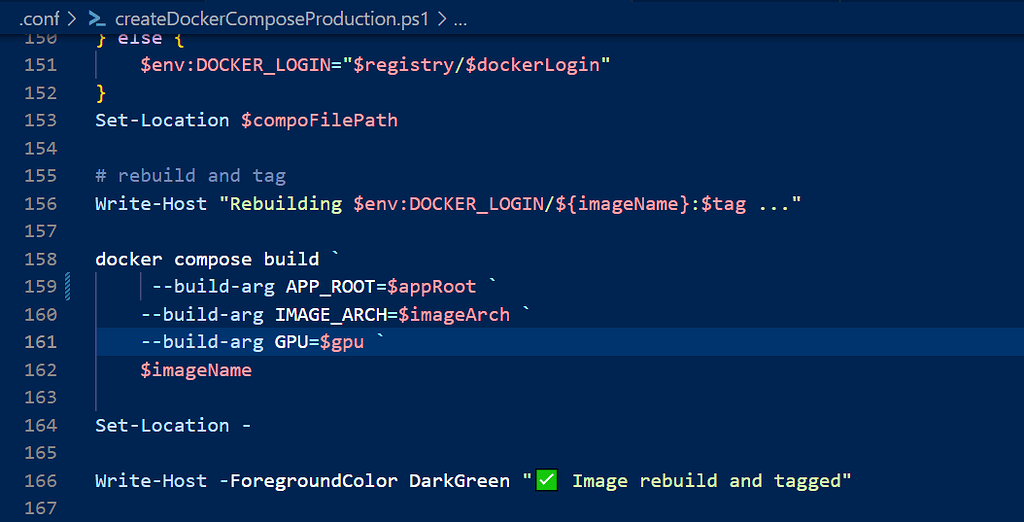Screen dimensions: 1024x522
Task: Click Set-Location on line 164
Action: [x=162, y=426]
